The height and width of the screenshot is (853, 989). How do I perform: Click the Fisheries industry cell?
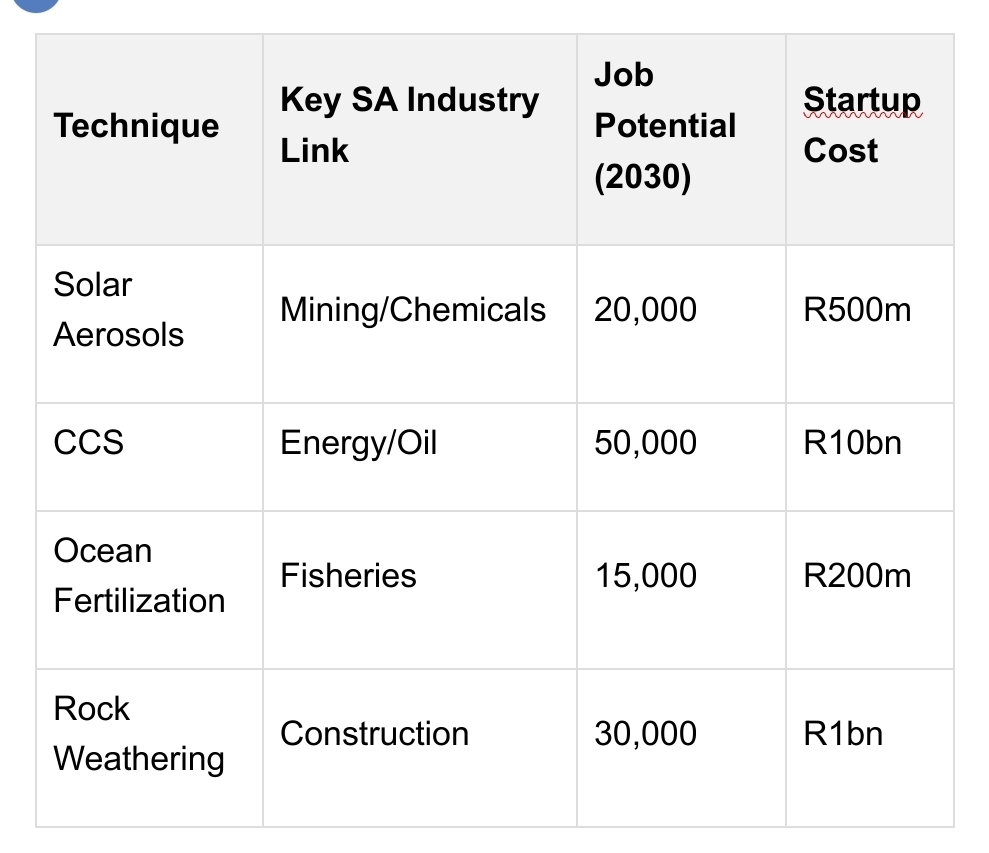point(348,576)
